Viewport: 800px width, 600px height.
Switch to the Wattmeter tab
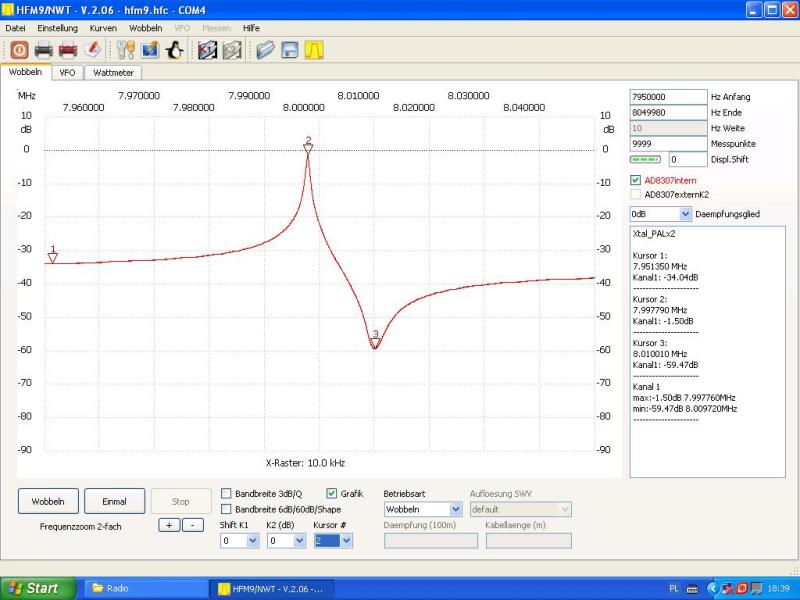113,72
